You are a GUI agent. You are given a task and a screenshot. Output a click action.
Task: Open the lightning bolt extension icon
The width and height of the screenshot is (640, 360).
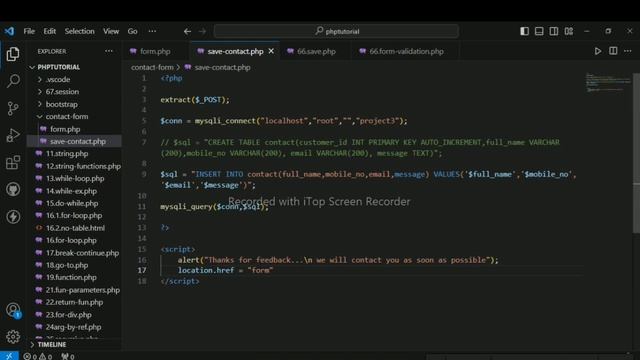pos(13,216)
